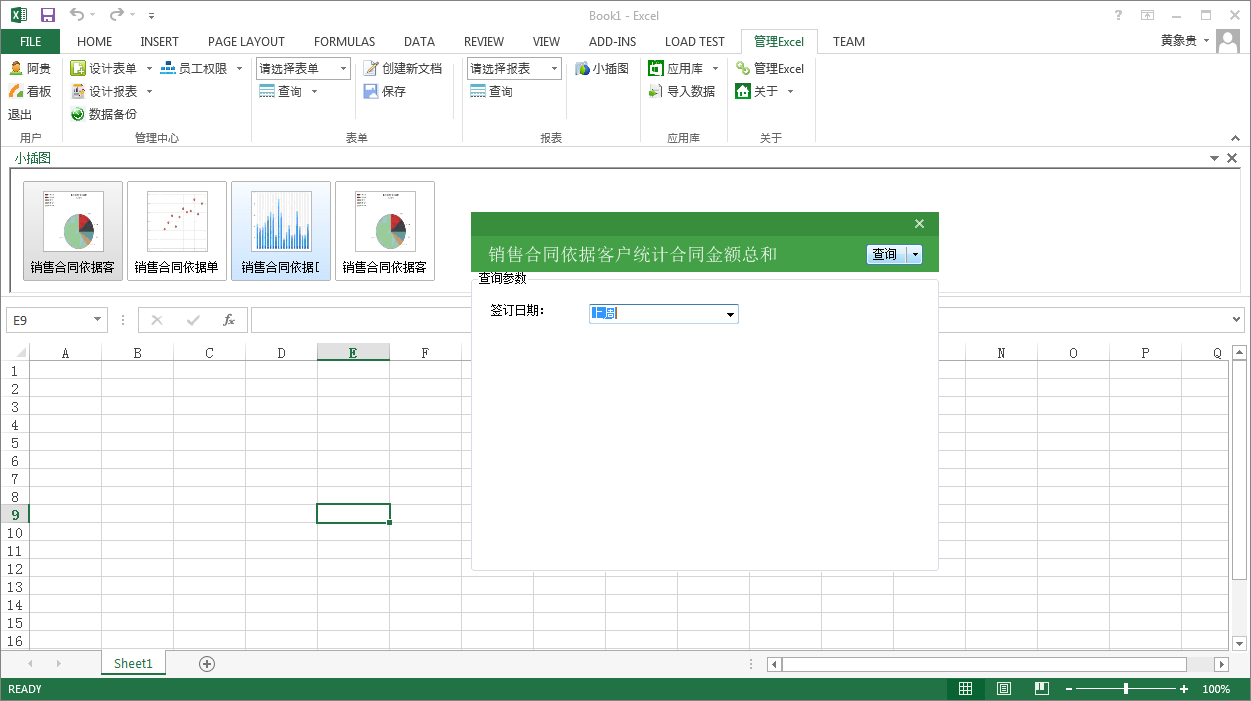Switch to Page Layout view icon
Image resolution: width=1251 pixels, height=701 pixels.
tap(1003, 689)
